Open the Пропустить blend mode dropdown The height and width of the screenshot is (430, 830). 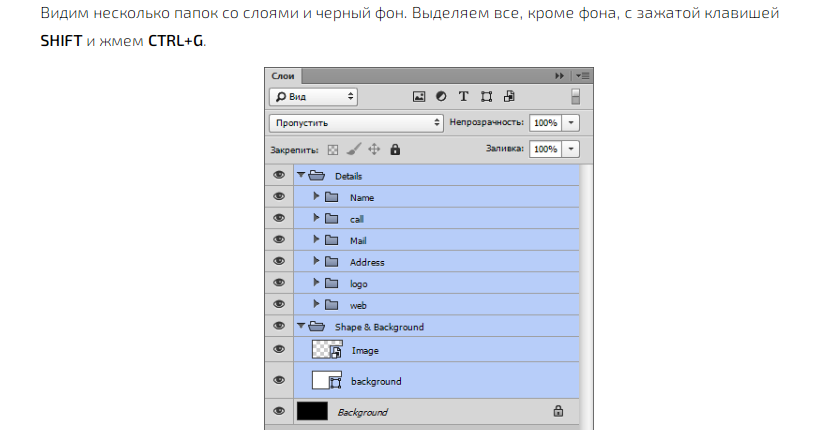pyautogui.click(x=356, y=122)
